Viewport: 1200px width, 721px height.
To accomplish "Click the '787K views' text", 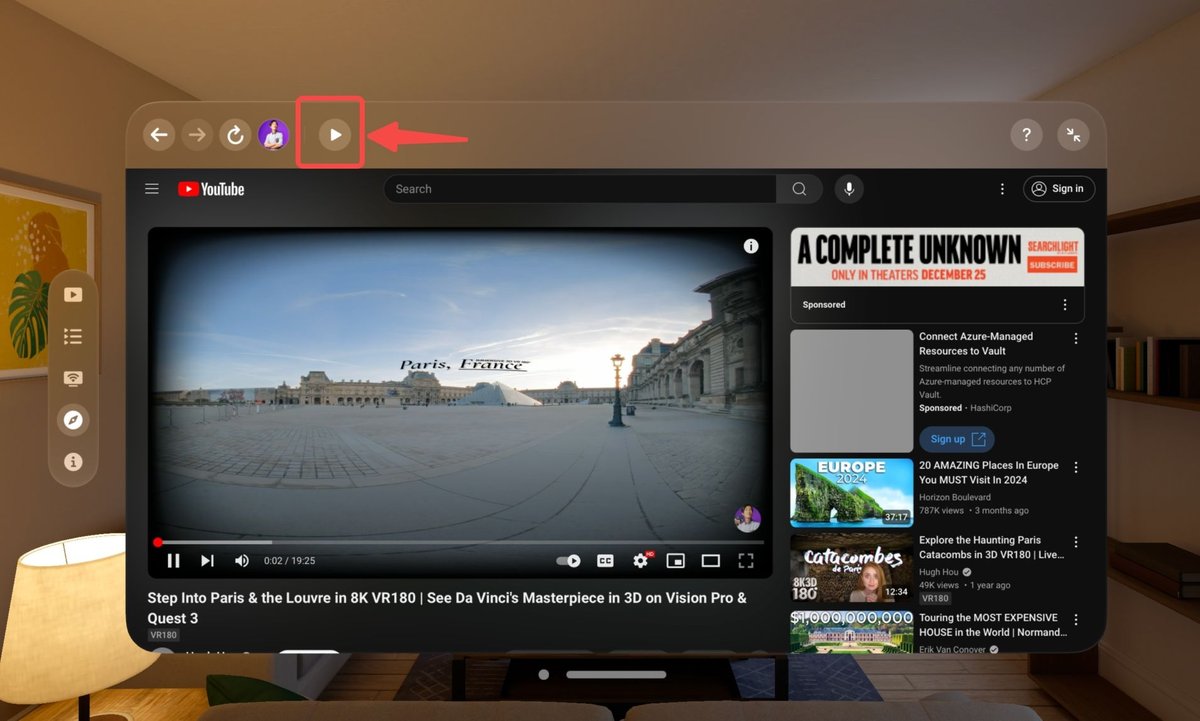I will click(x=941, y=510).
